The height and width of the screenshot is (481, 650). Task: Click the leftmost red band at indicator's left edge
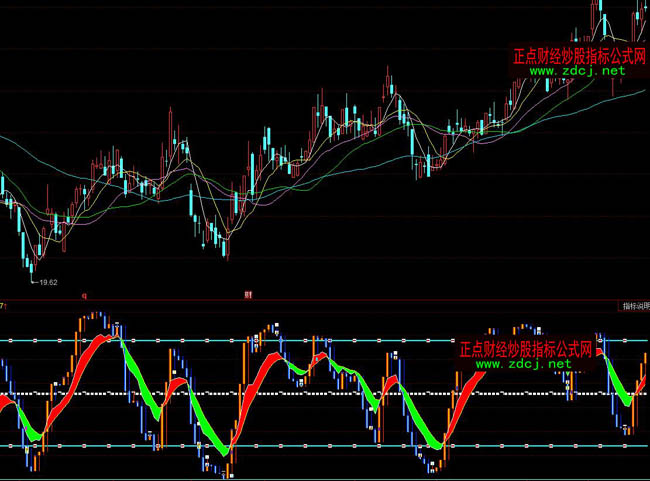(x=5, y=401)
